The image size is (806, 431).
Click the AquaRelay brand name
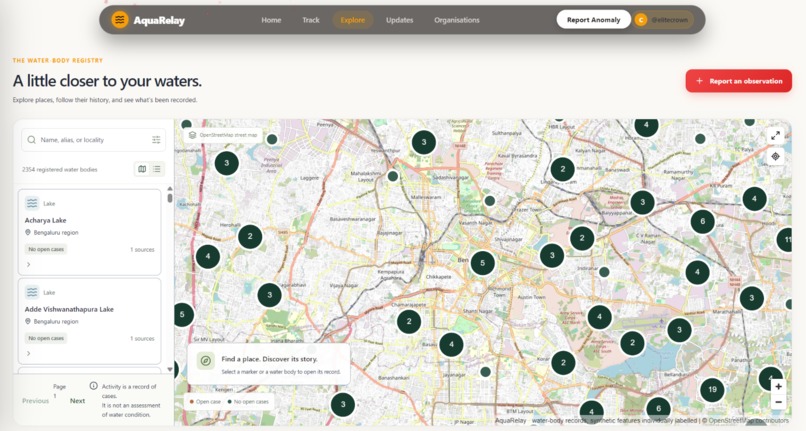[x=159, y=21]
